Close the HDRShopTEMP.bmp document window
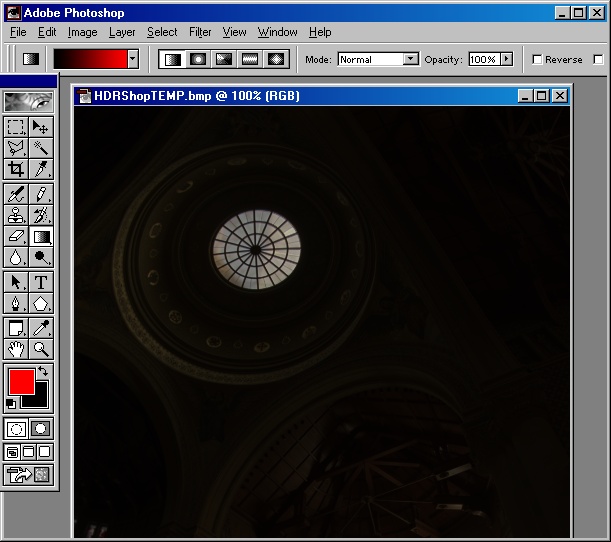 560,96
